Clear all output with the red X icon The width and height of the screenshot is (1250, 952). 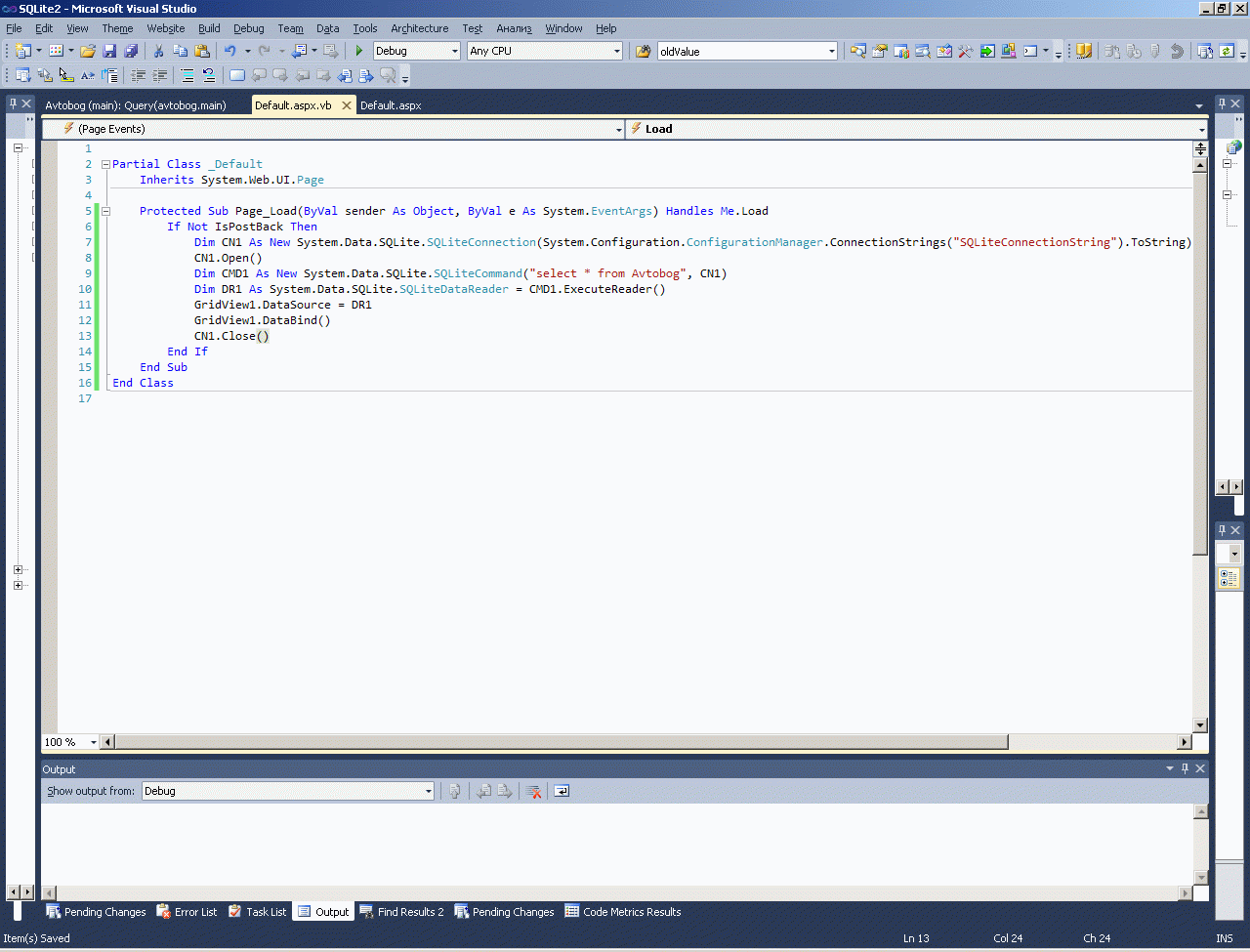coord(534,791)
